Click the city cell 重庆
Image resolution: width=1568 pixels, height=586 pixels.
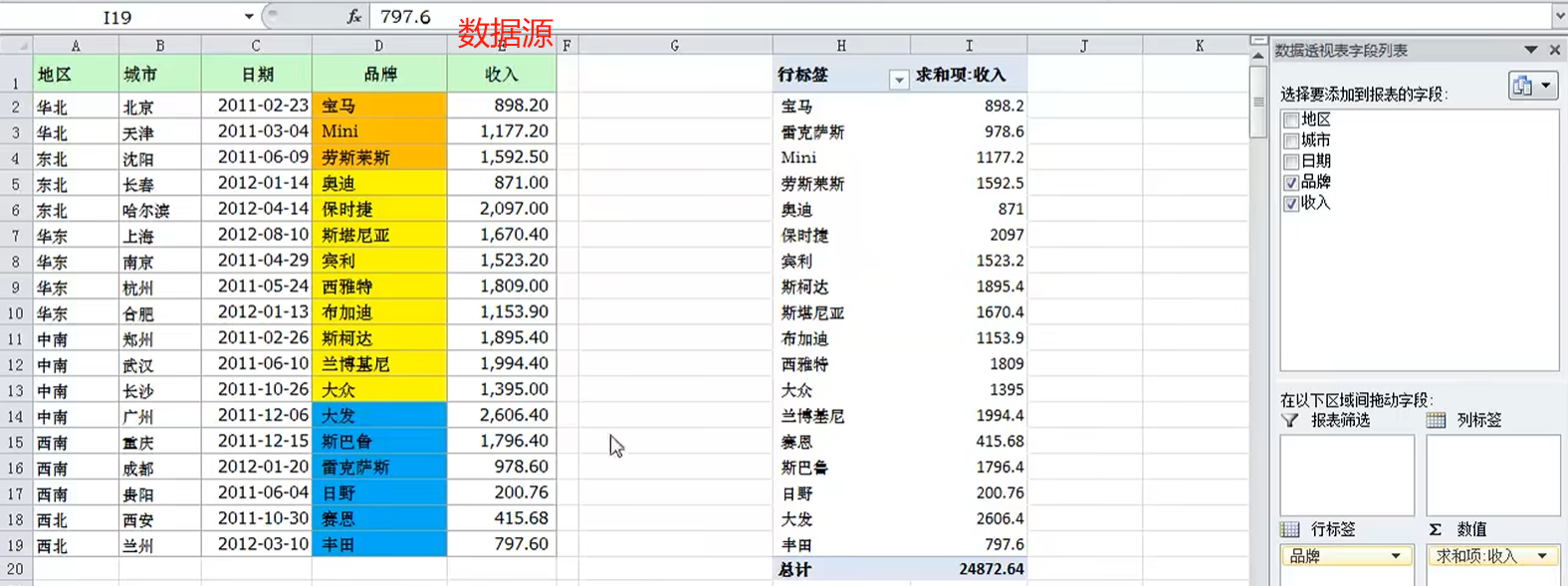coord(160,442)
